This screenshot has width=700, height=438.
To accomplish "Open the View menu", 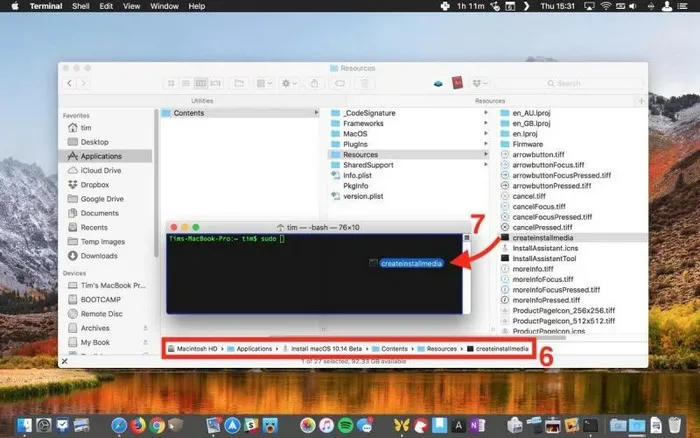I will click(131, 6).
